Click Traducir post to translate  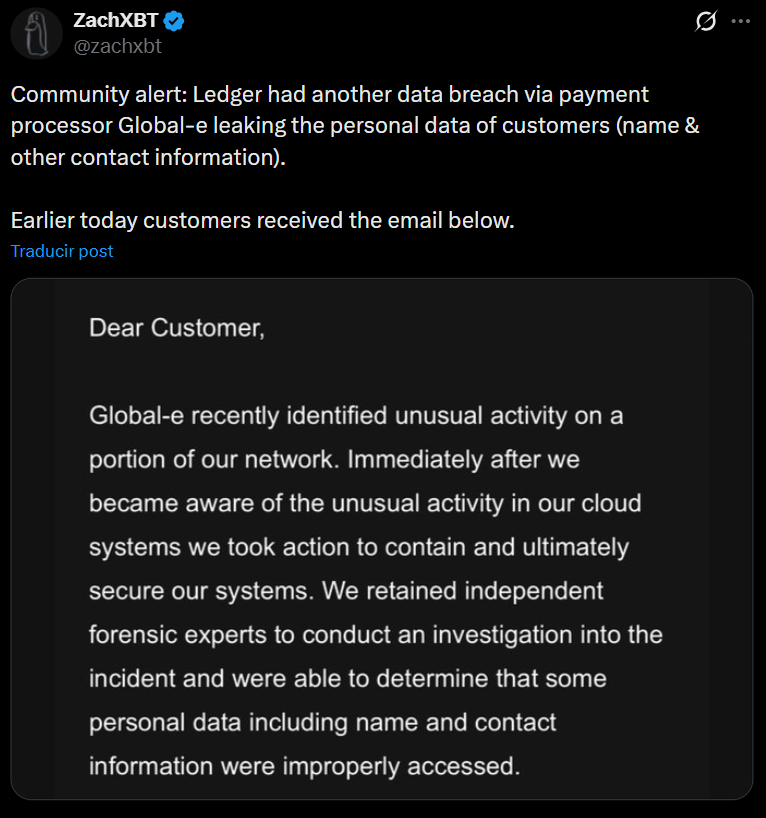coord(61,251)
